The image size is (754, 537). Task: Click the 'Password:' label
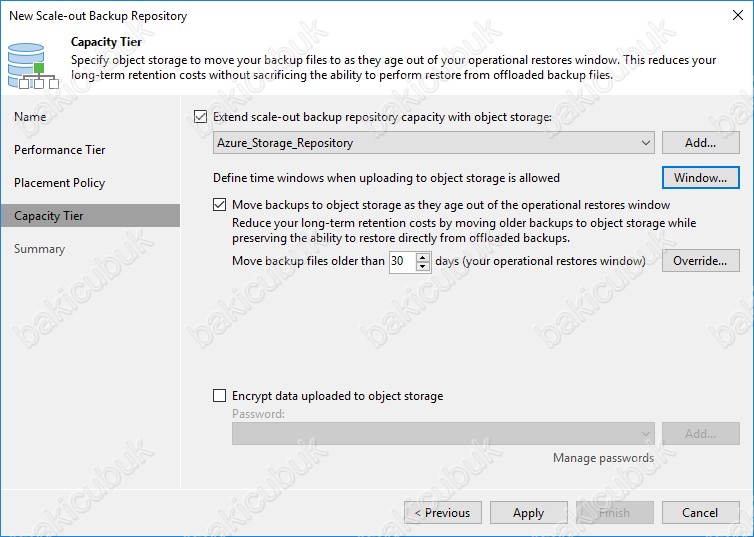[258, 414]
